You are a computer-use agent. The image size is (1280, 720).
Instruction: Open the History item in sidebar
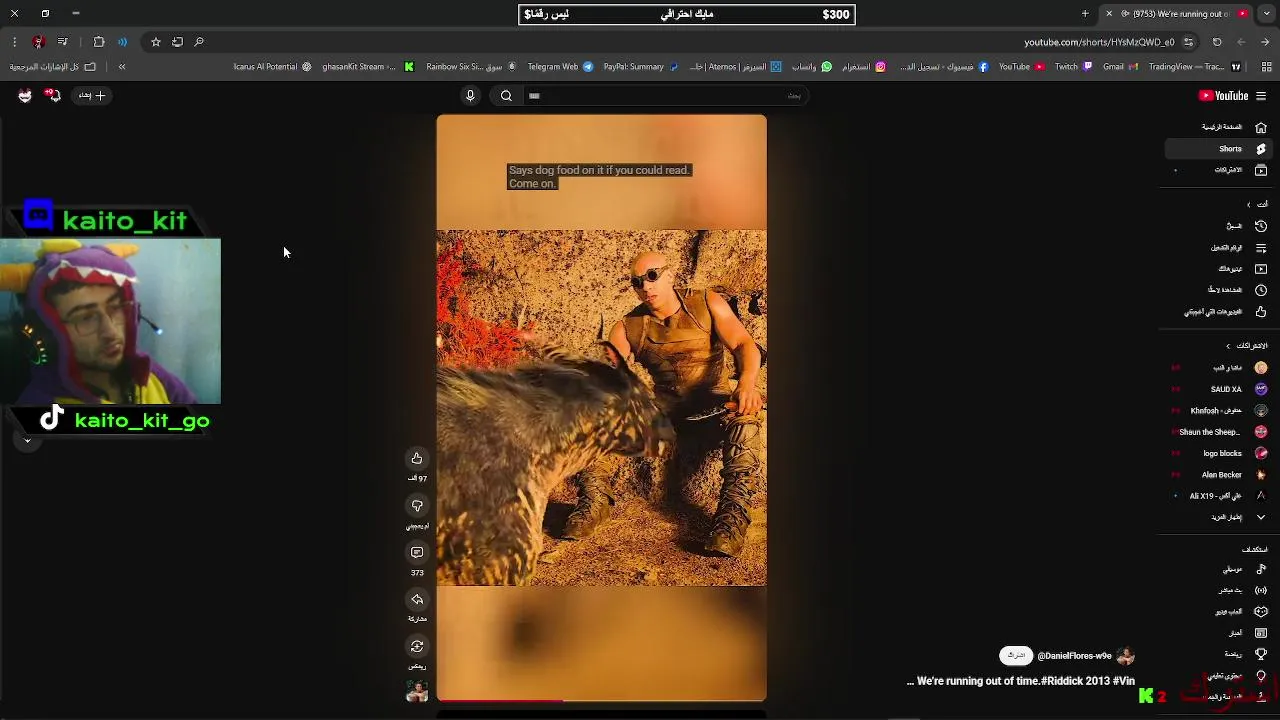1221,226
